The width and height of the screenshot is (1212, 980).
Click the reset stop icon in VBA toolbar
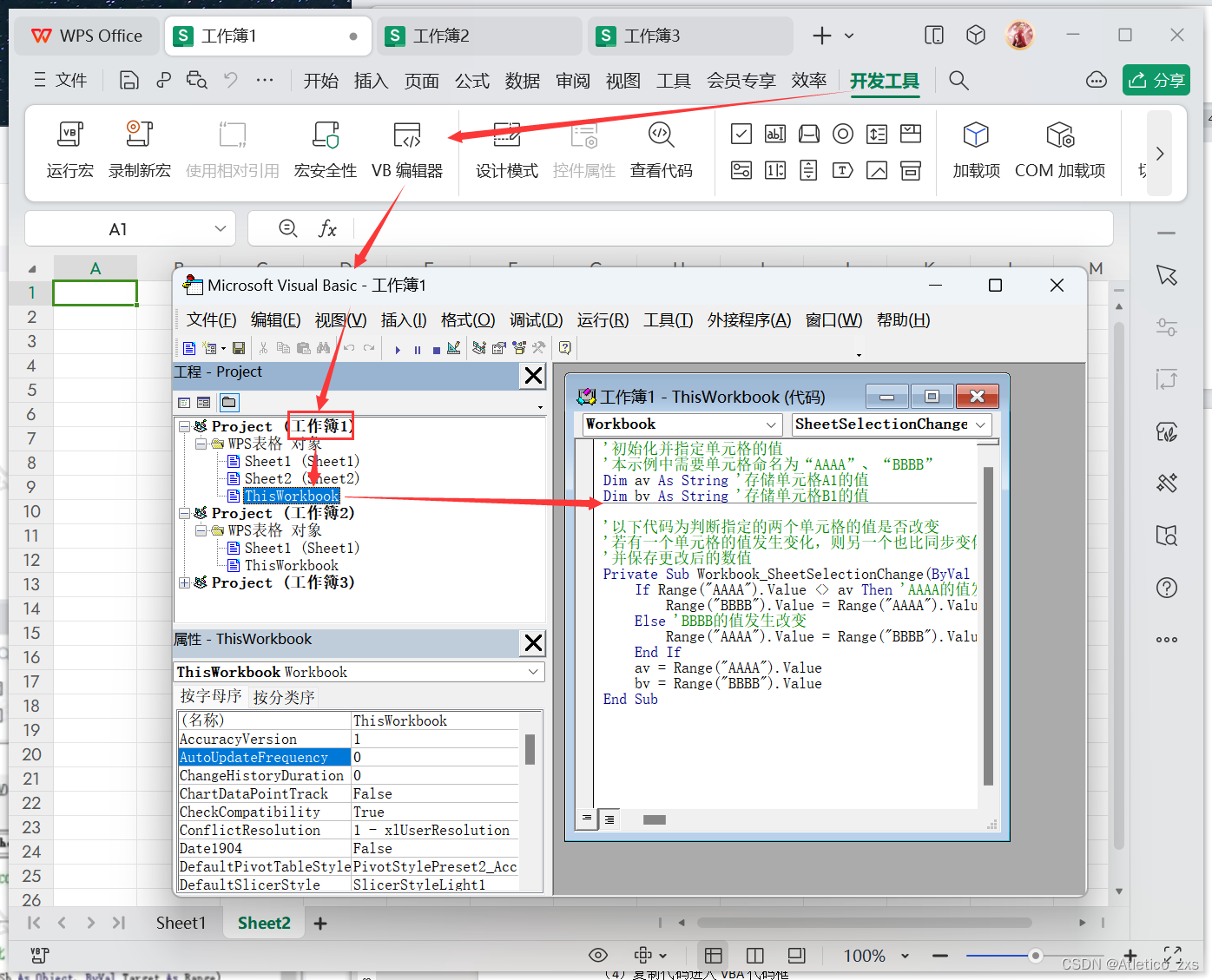click(436, 349)
